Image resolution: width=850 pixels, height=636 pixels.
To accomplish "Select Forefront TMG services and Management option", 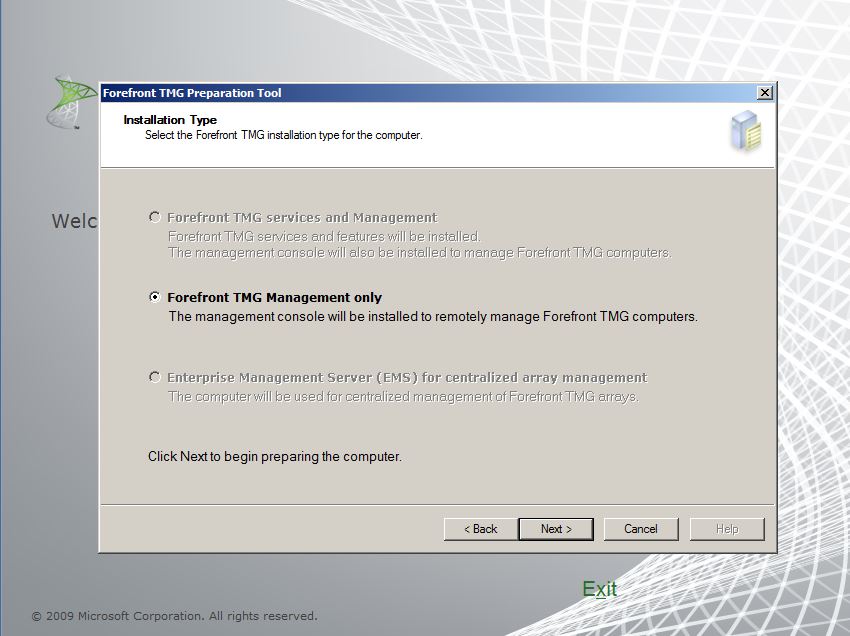I will click(155, 217).
